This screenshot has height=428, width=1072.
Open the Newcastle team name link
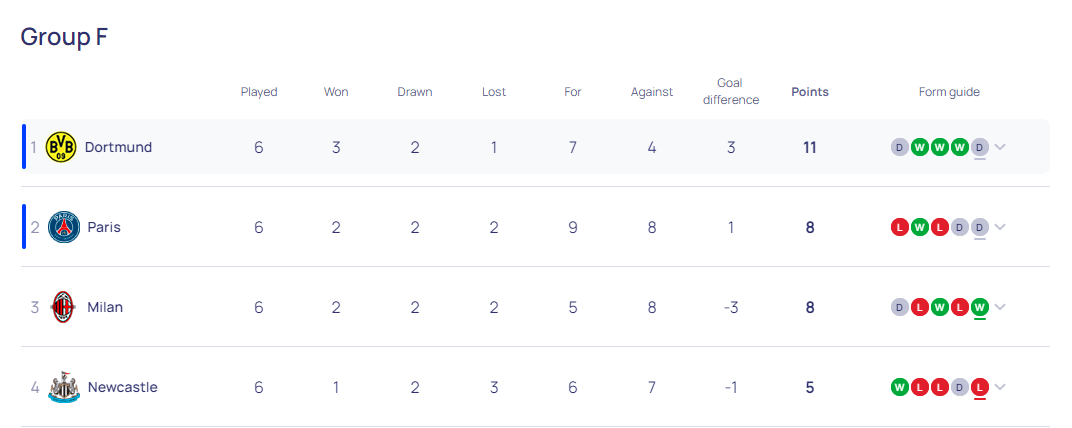point(122,387)
